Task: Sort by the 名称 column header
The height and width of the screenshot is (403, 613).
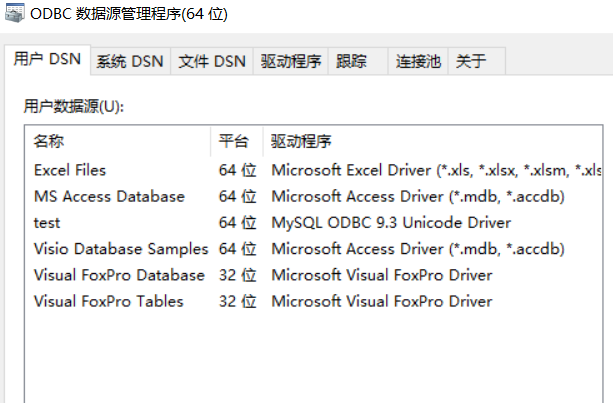Action: tap(118, 141)
